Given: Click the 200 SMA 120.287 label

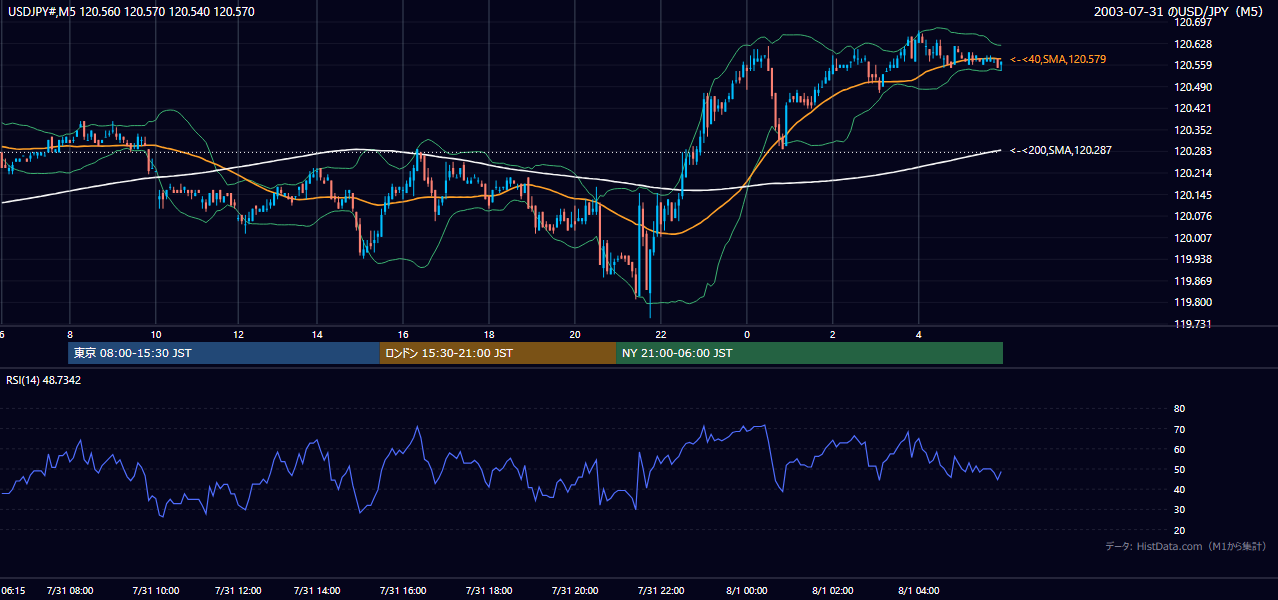Looking at the screenshot, I should [x=1061, y=150].
